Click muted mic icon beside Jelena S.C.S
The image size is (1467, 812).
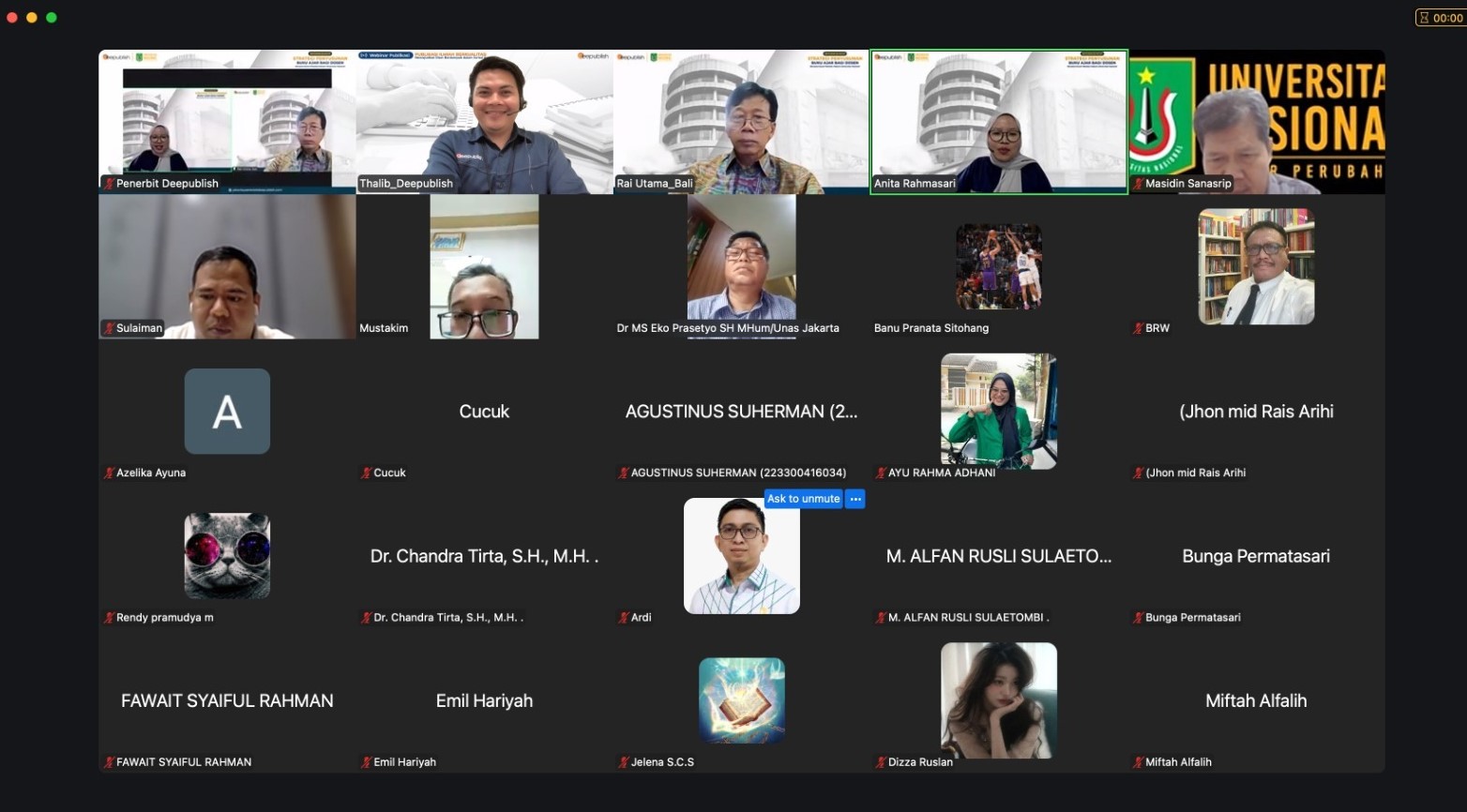tap(624, 762)
